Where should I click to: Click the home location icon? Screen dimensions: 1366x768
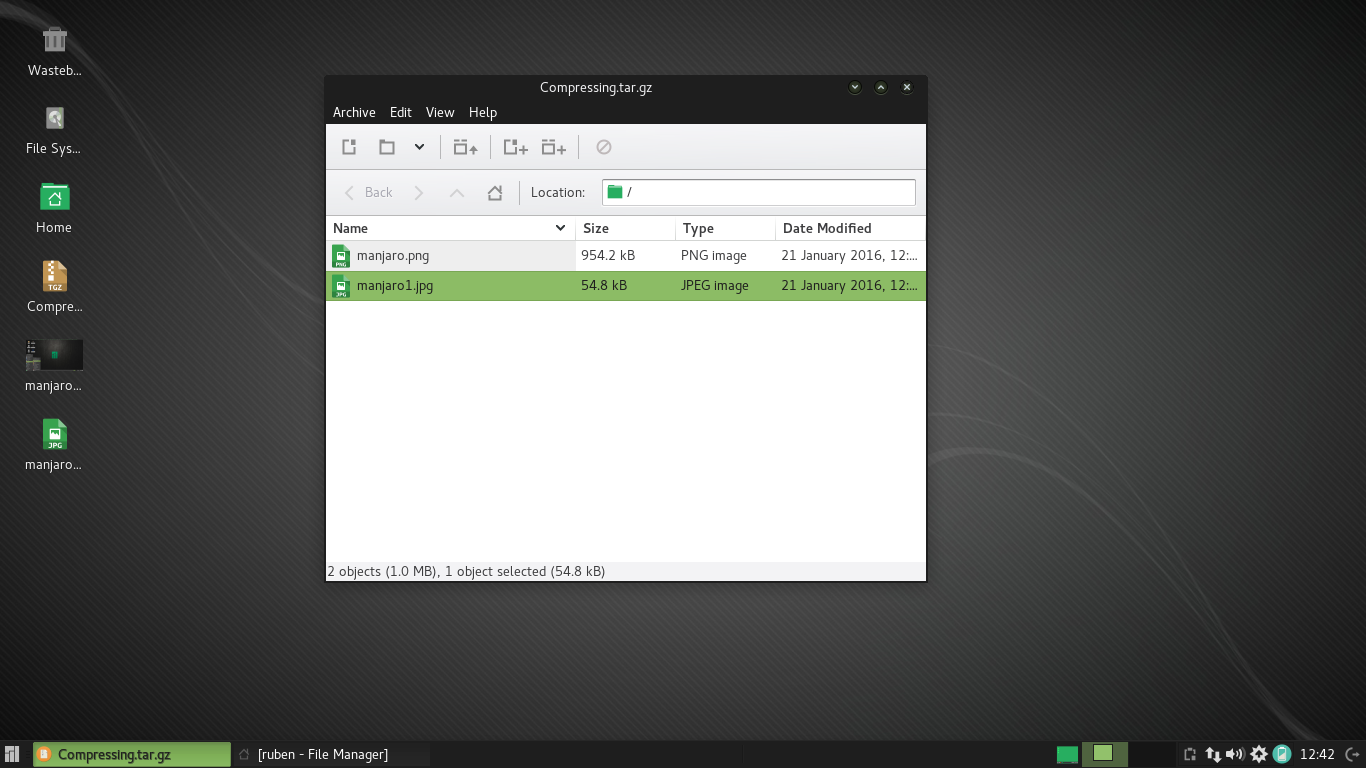tap(494, 192)
